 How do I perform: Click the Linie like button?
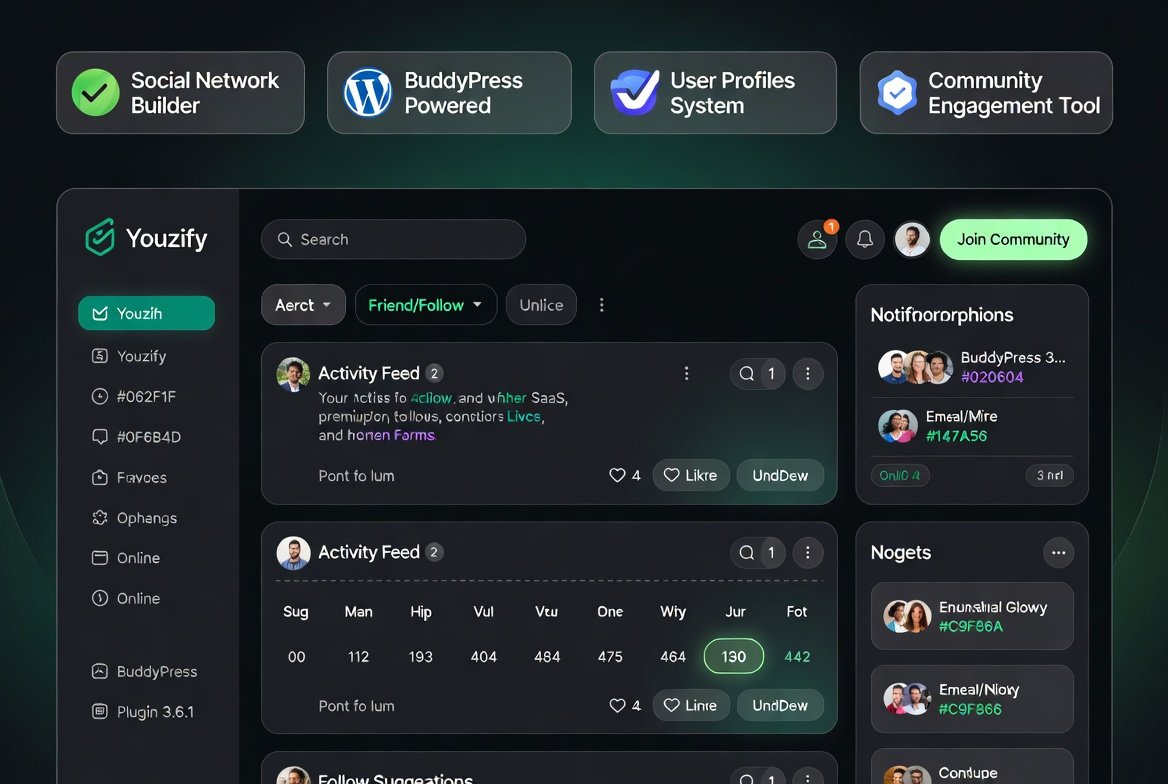click(691, 705)
